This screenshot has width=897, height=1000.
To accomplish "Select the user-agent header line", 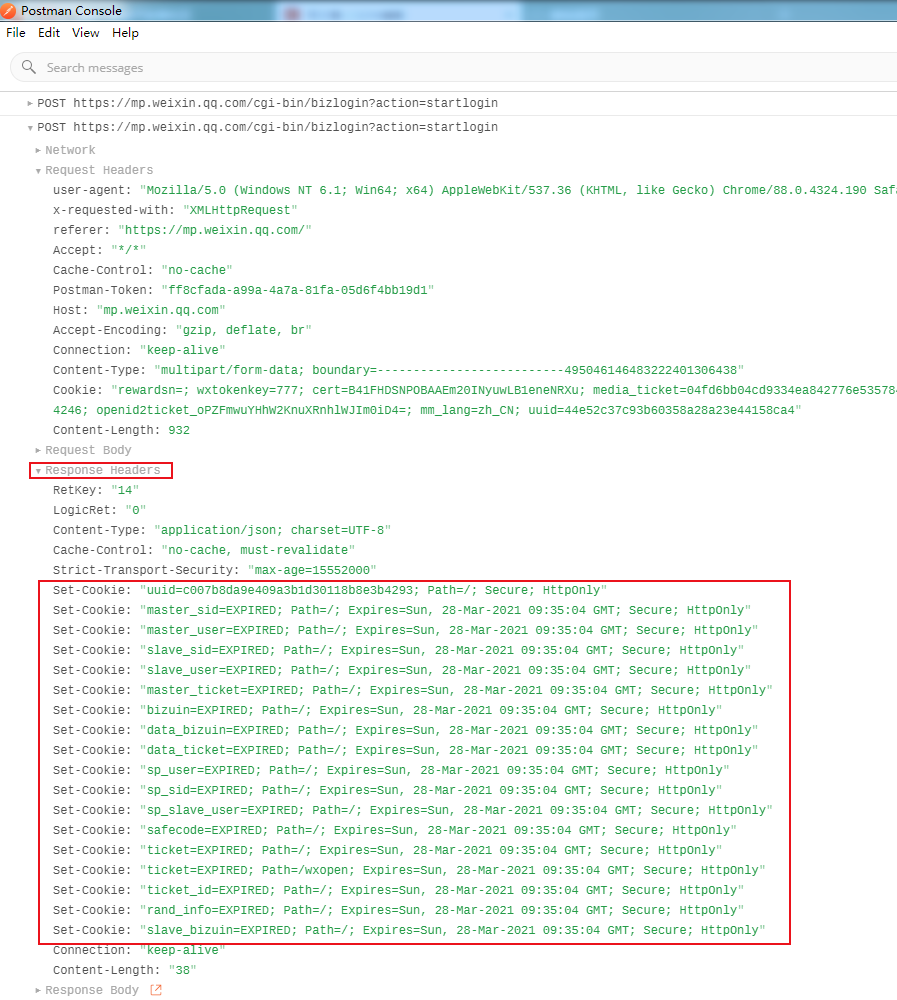I will (x=475, y=190).
